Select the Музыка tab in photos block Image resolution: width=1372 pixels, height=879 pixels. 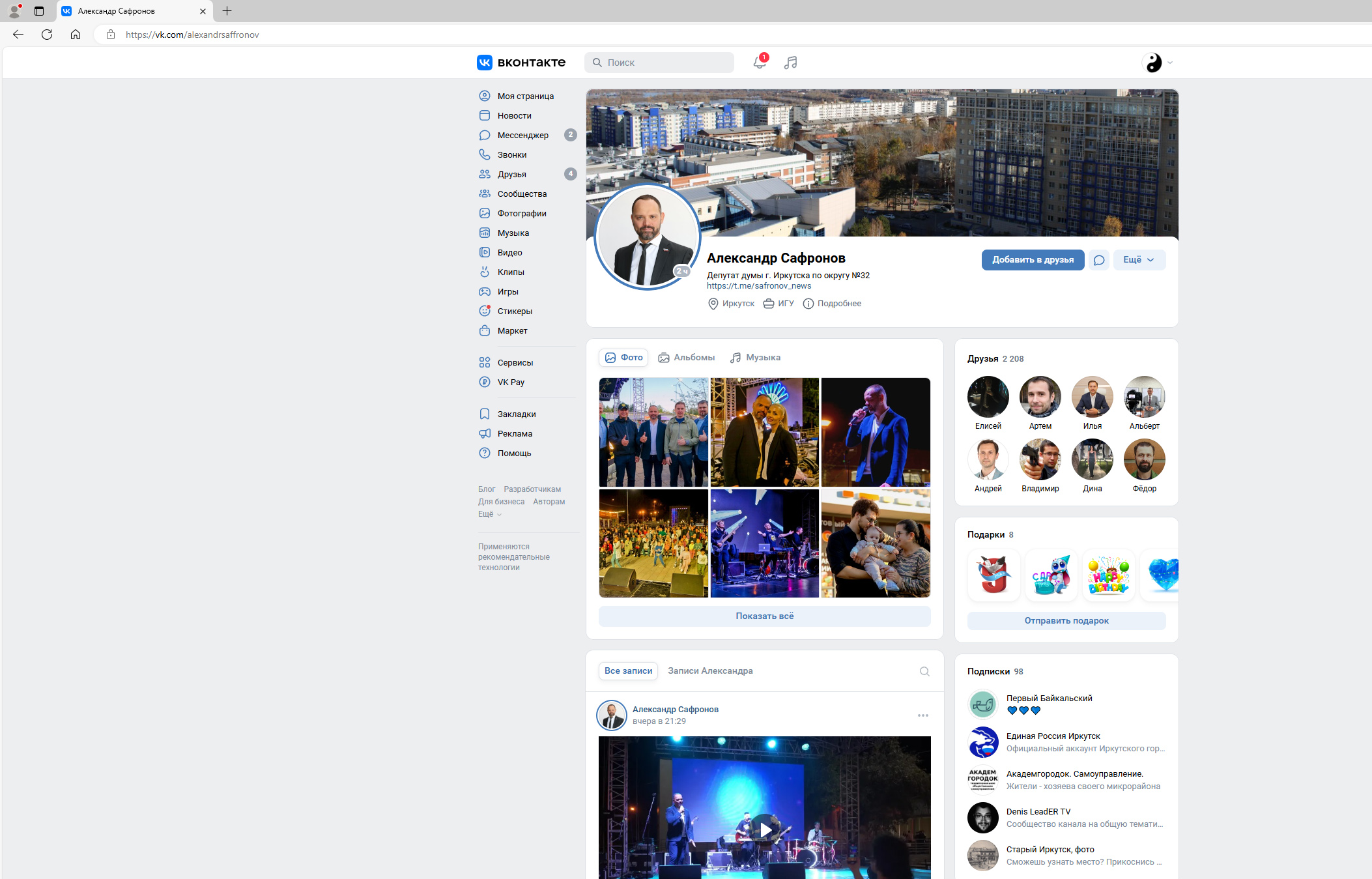coord(756,357)
